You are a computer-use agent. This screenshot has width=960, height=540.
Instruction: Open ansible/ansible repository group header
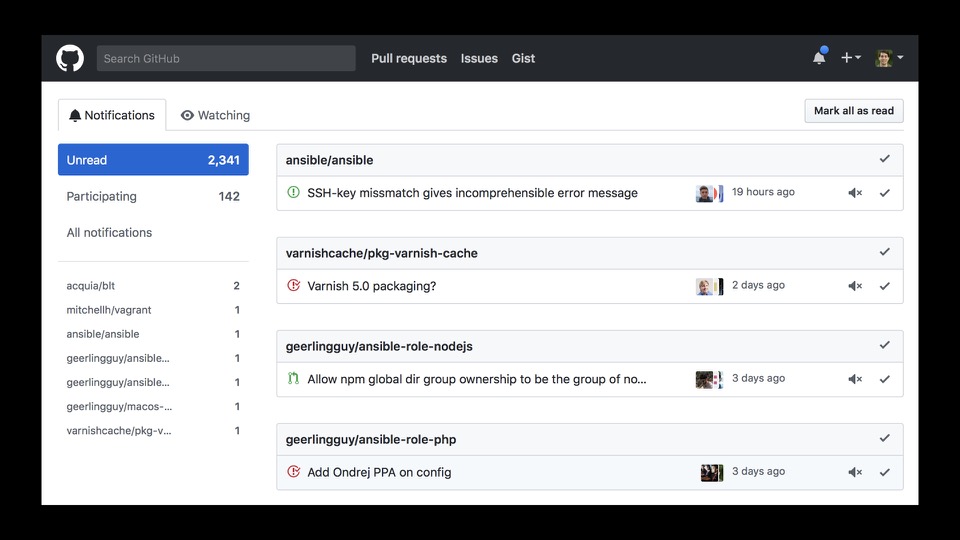[329, 160]
